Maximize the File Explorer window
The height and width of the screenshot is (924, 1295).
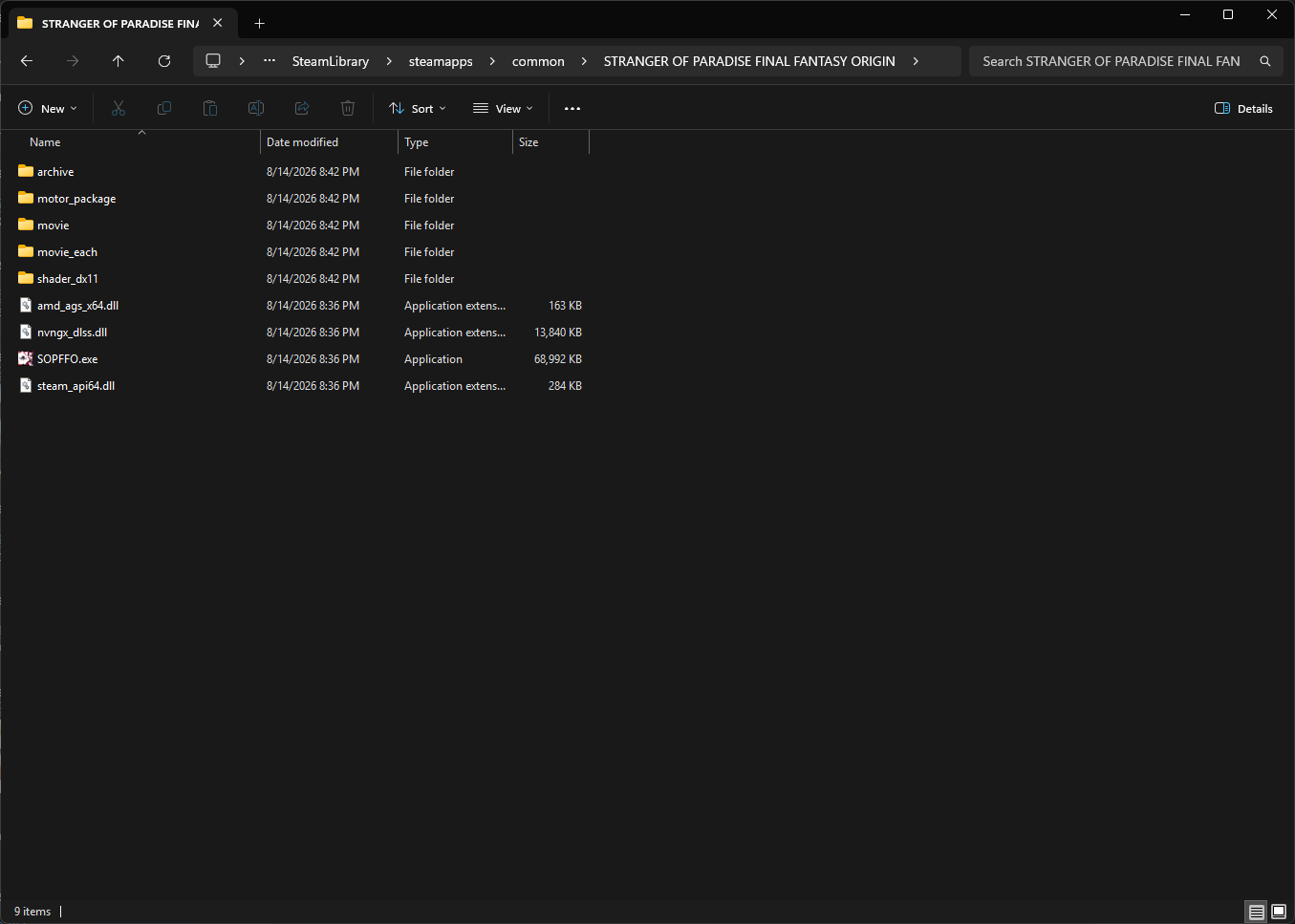pos(1228,14)
